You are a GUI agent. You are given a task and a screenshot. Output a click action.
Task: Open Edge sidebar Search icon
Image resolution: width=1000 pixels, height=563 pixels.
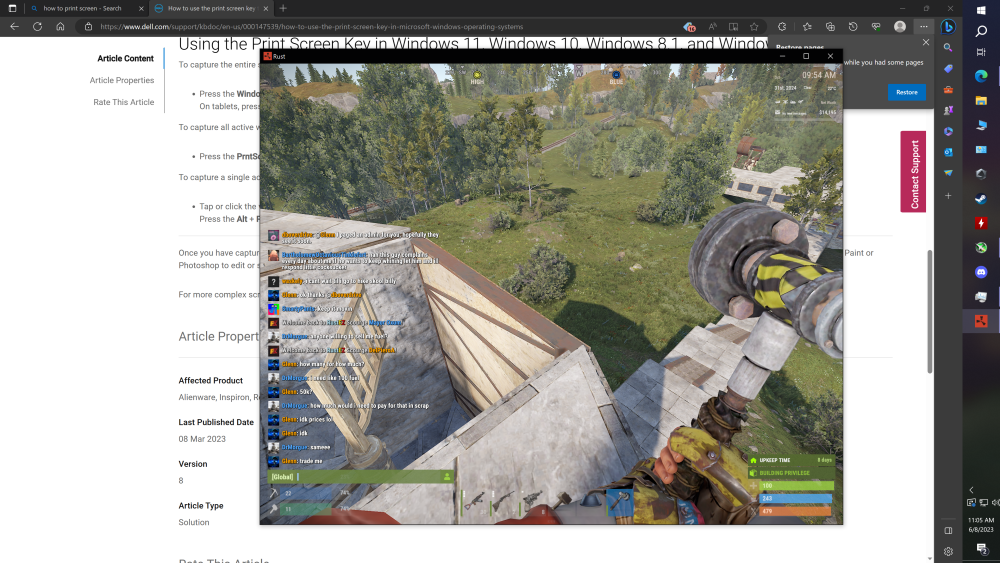pyautogui.click(x=948, y=48)
